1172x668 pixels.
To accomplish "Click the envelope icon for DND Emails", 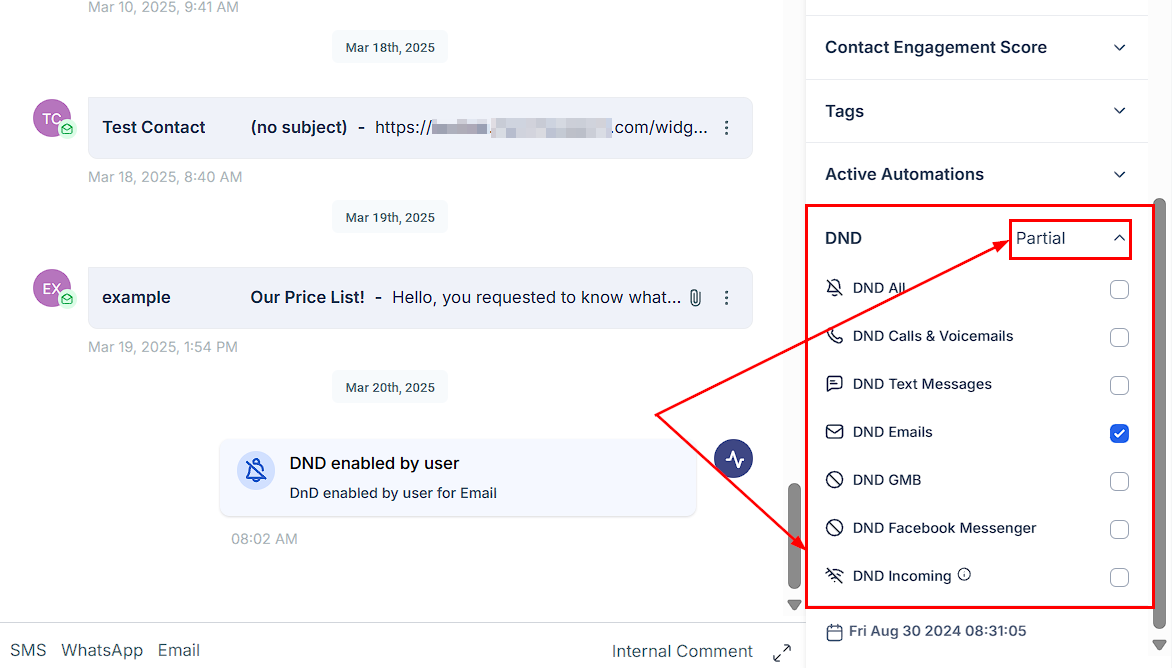I will click(834, 432).
